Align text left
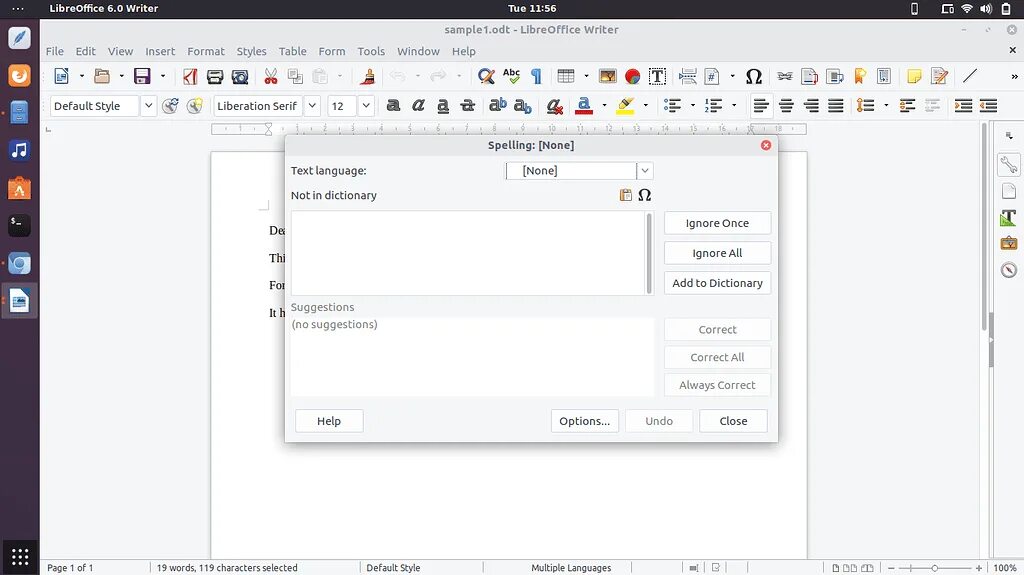 (x=761, y=106)
